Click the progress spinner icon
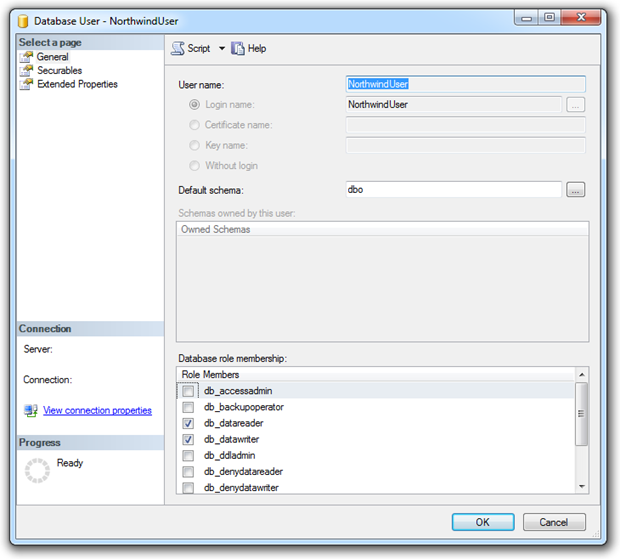Viewport: 620px width, 559px height. pyautogui.click(x=37, y=470)
